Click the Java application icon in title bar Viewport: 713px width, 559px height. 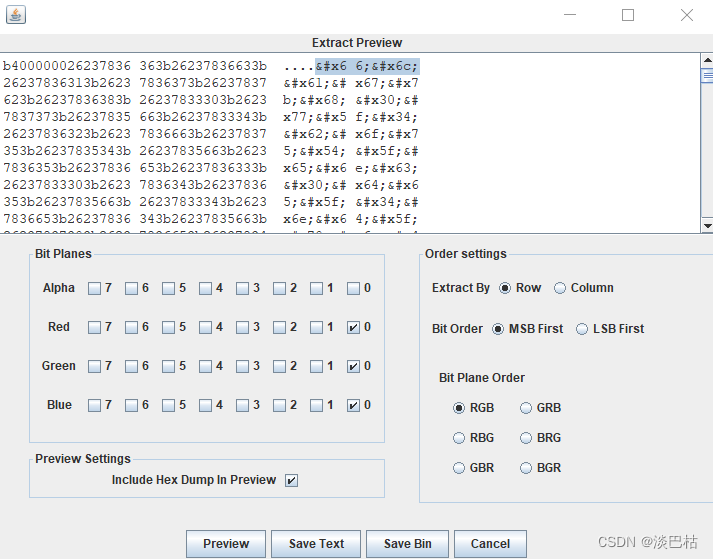(16, 15)
